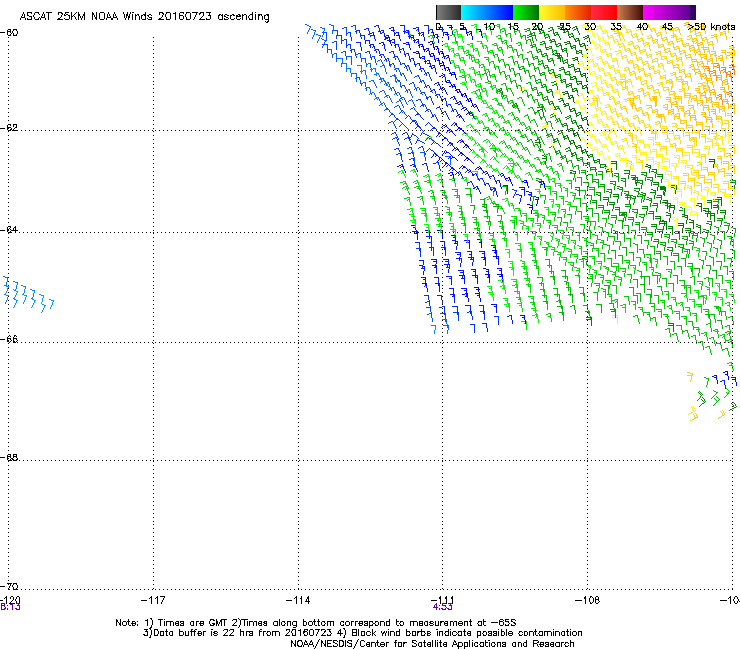Click the '-66' latitude axis label
The height and width of the screenshot is (650, 740).
pyautogui.click(x=9, y=339)
